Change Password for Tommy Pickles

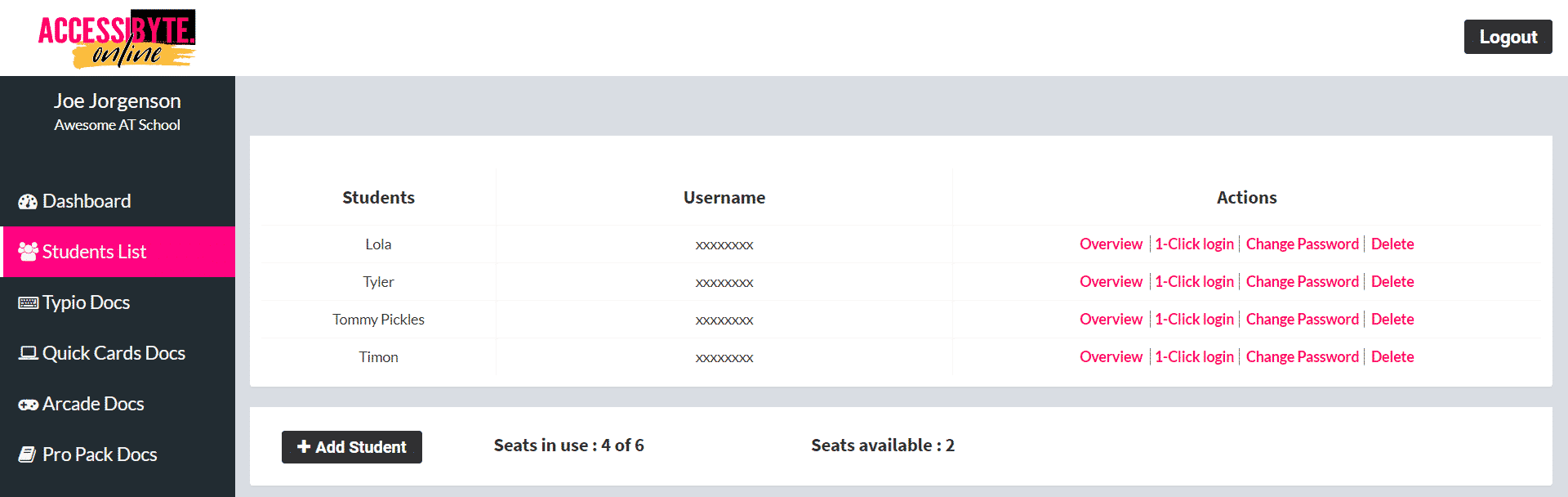(1302, 319)
